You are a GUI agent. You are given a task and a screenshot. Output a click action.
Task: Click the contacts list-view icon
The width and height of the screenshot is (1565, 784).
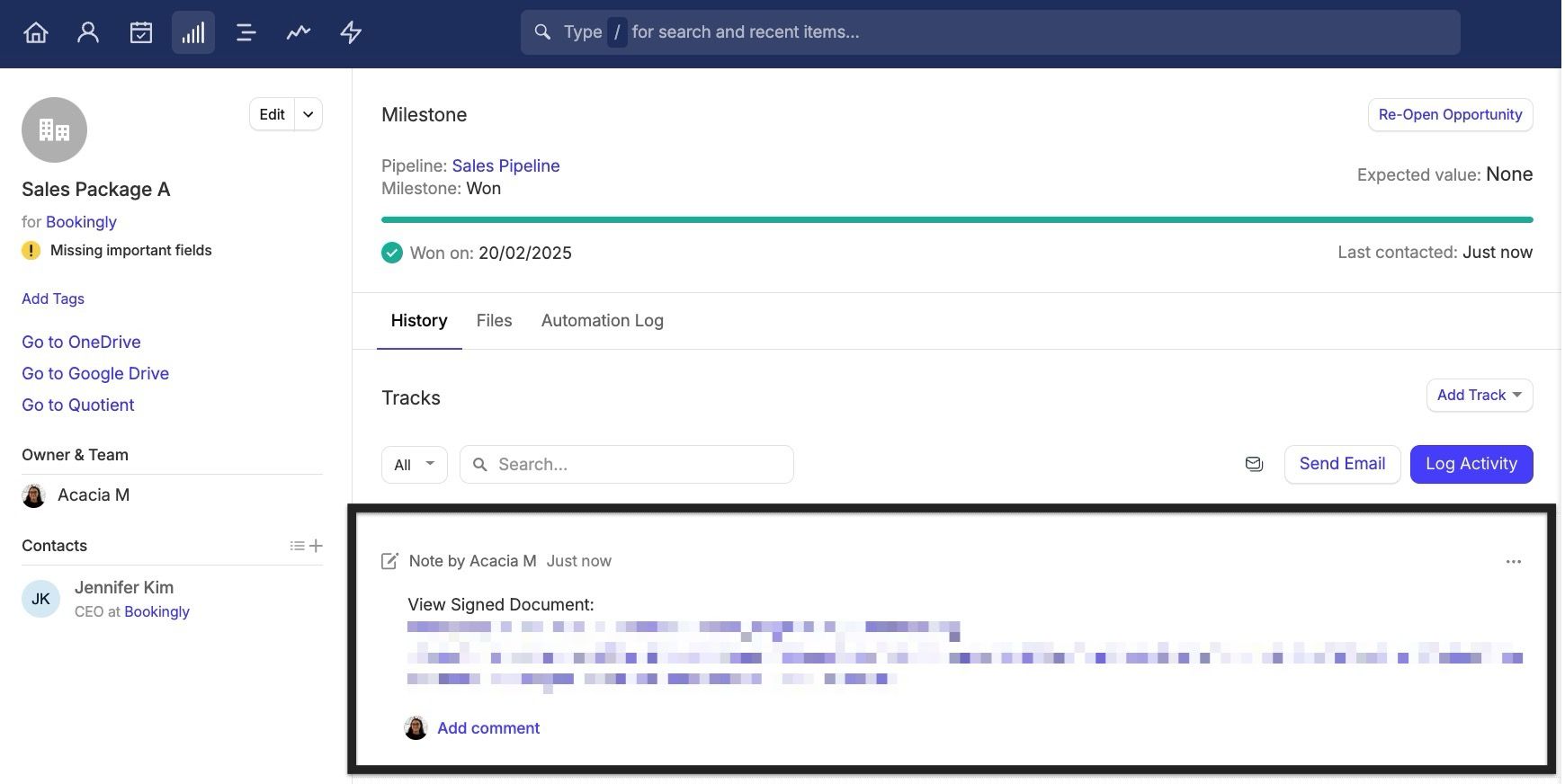click(x=297, y=546)
